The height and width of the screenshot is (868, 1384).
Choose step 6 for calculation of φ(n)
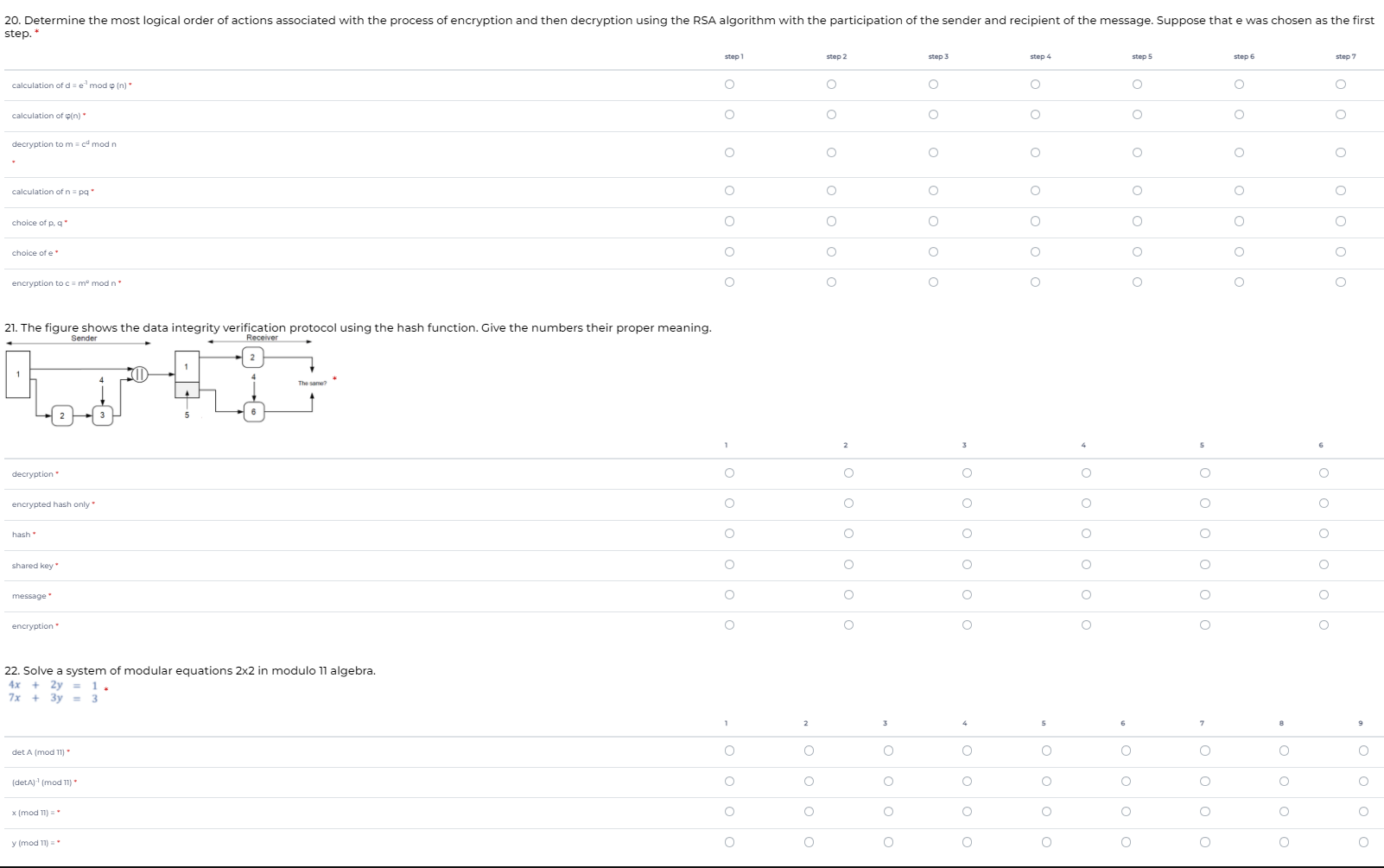(1239, 114)
